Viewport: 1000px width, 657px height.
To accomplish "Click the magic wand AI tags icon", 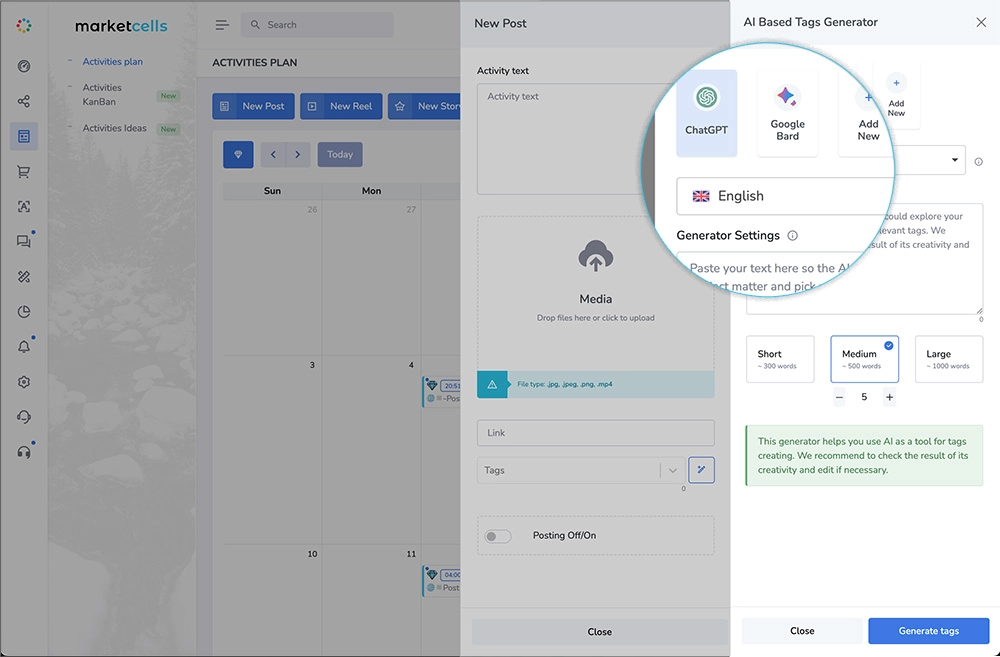I will pyautogui.click(x=702, y=470).
